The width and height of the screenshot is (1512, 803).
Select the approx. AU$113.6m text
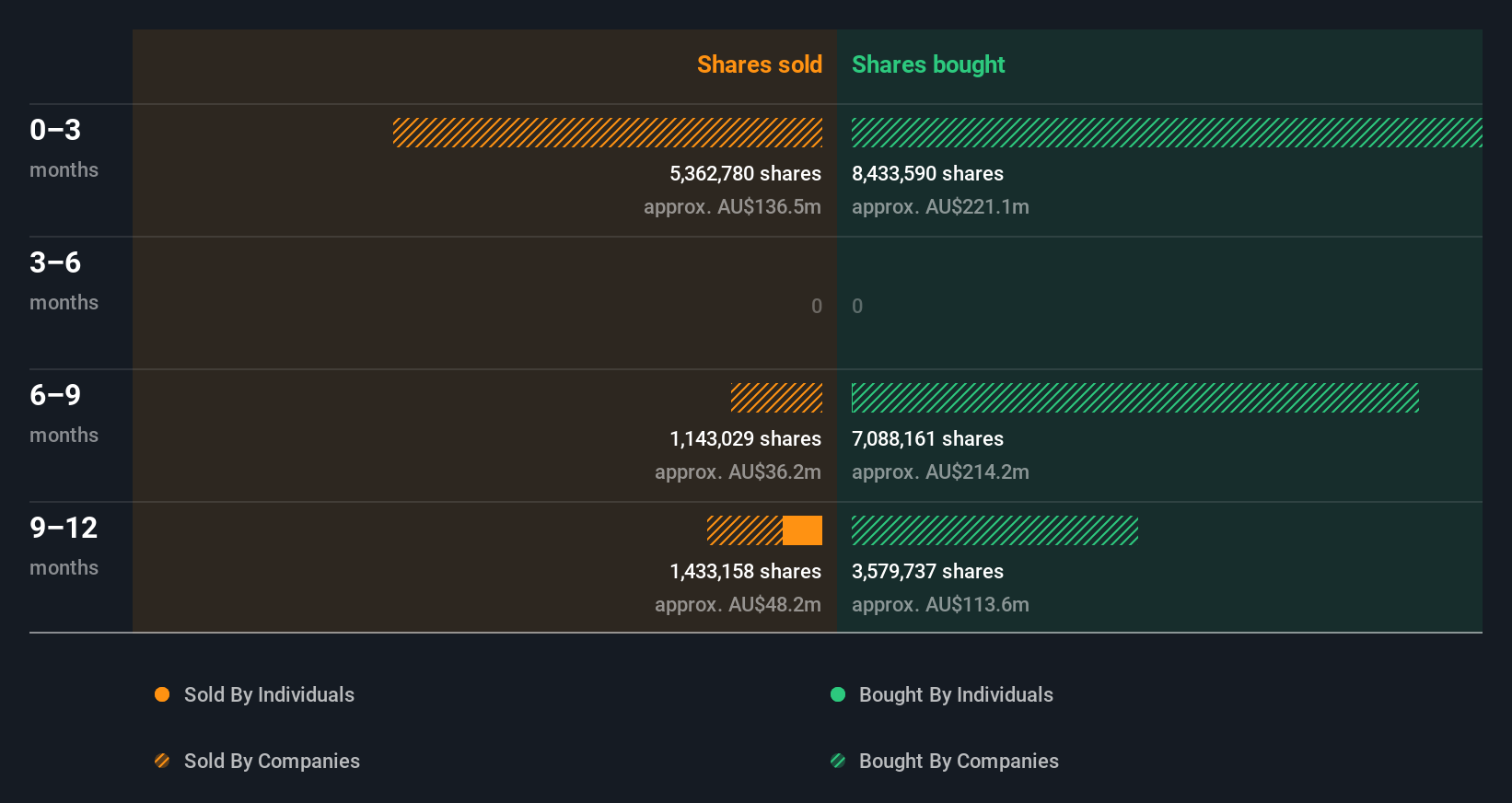(940, 604)
